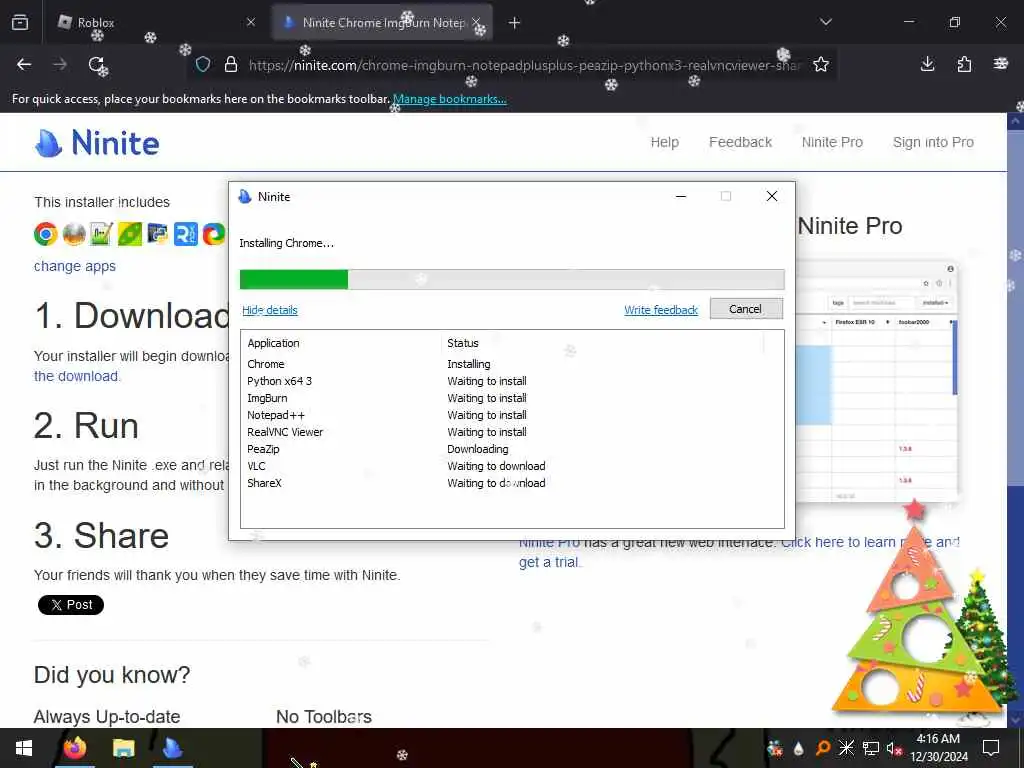This screenshot has width=1024, height=768.
Task: Open the network tray icon
Action: 871,748
